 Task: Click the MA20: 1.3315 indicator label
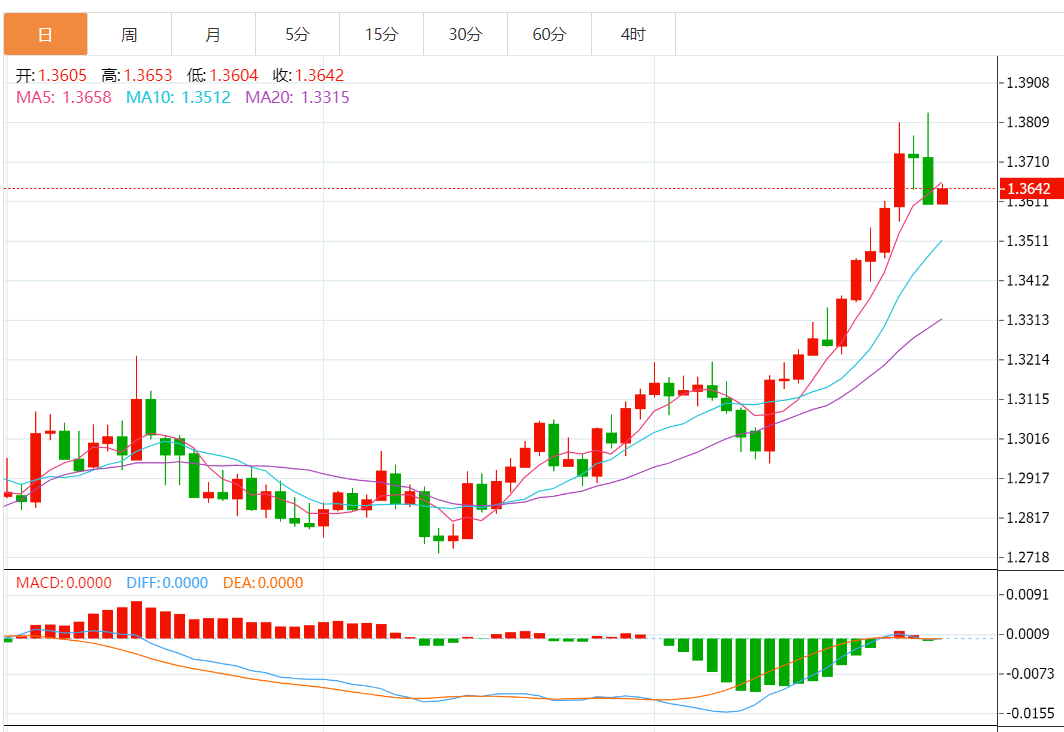(x=297, y=97)
